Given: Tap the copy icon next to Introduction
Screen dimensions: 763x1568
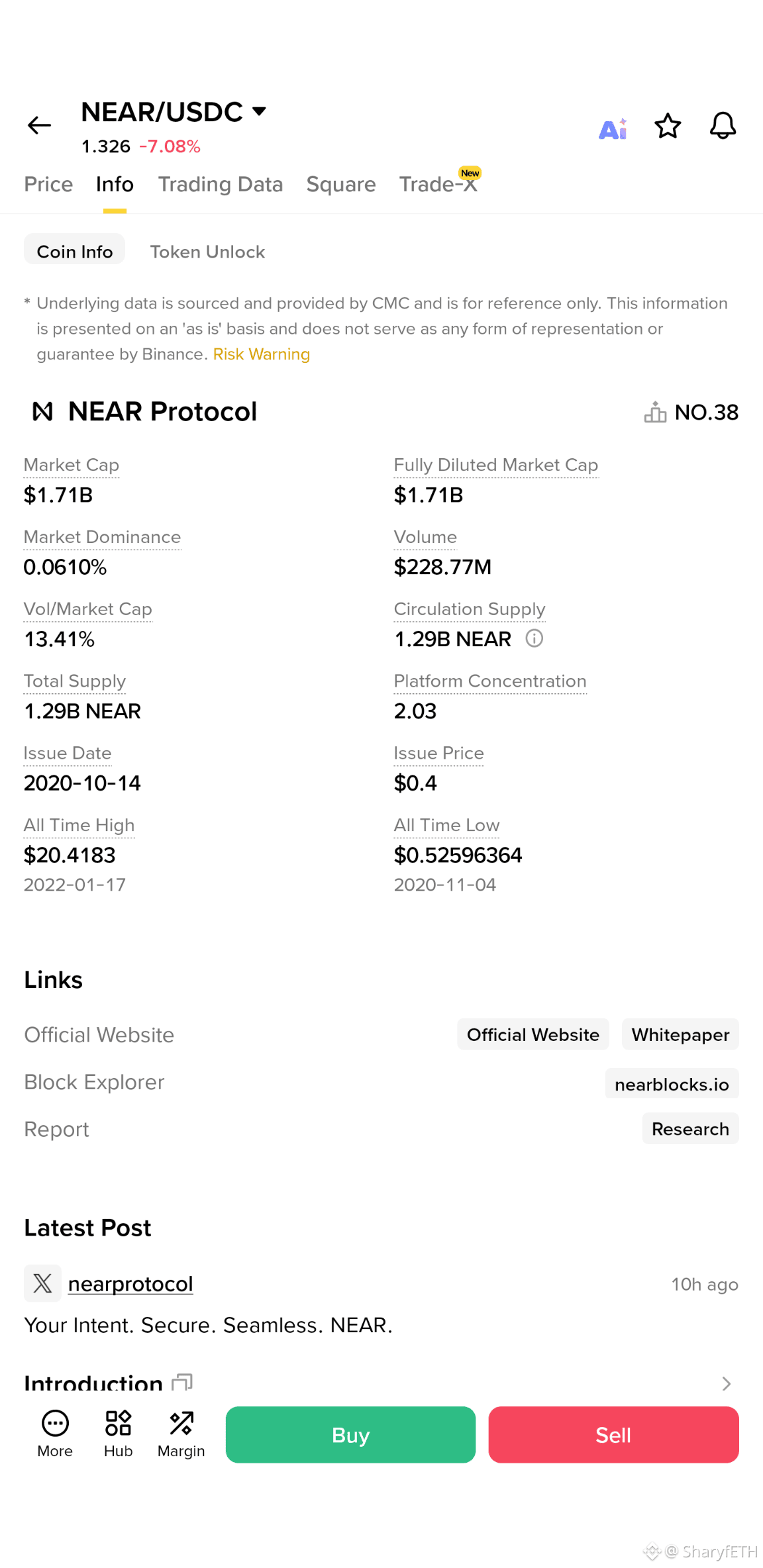Looking at the screenshot, I should click(x=181, y=1383).
